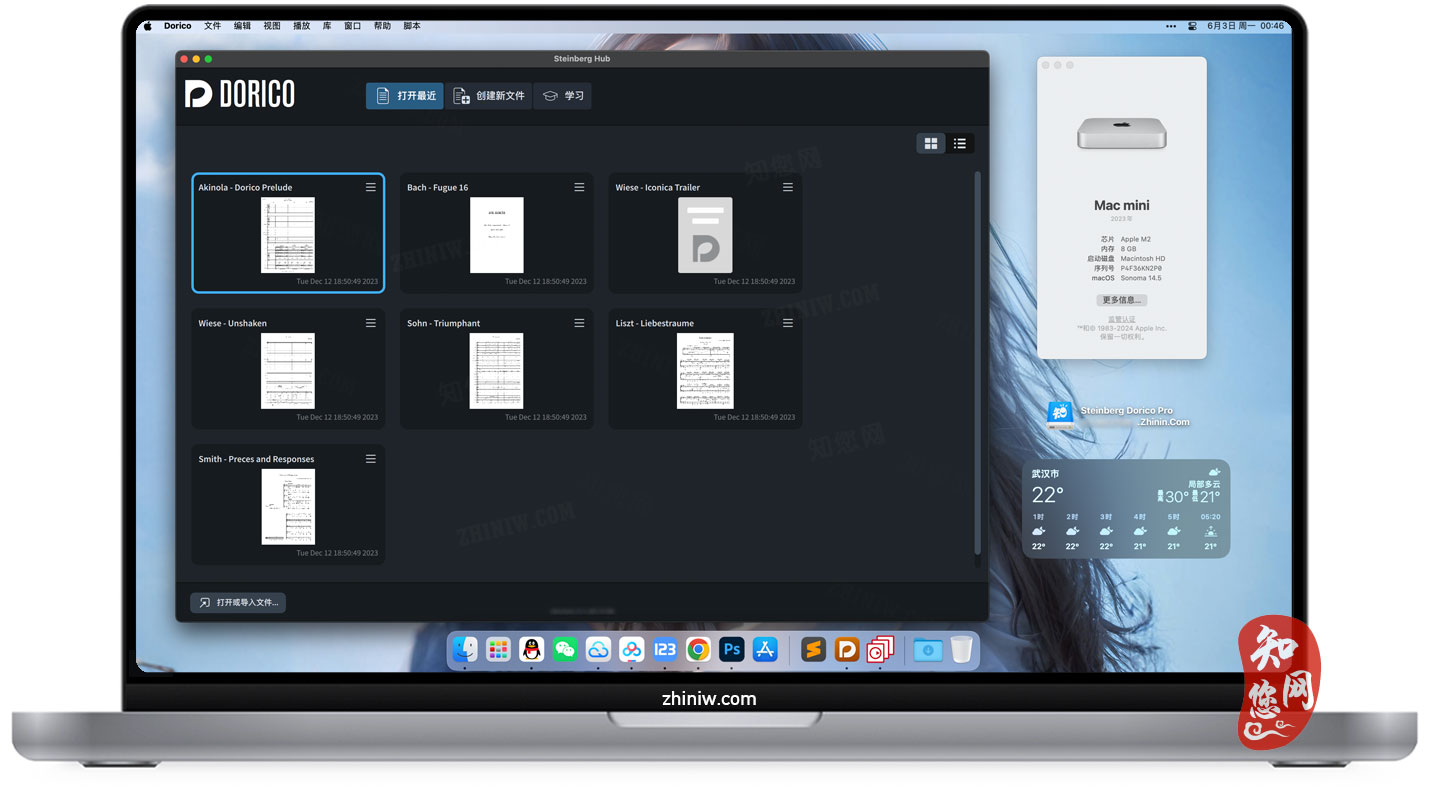Launch Photoshop from the dock

(732, 650)
